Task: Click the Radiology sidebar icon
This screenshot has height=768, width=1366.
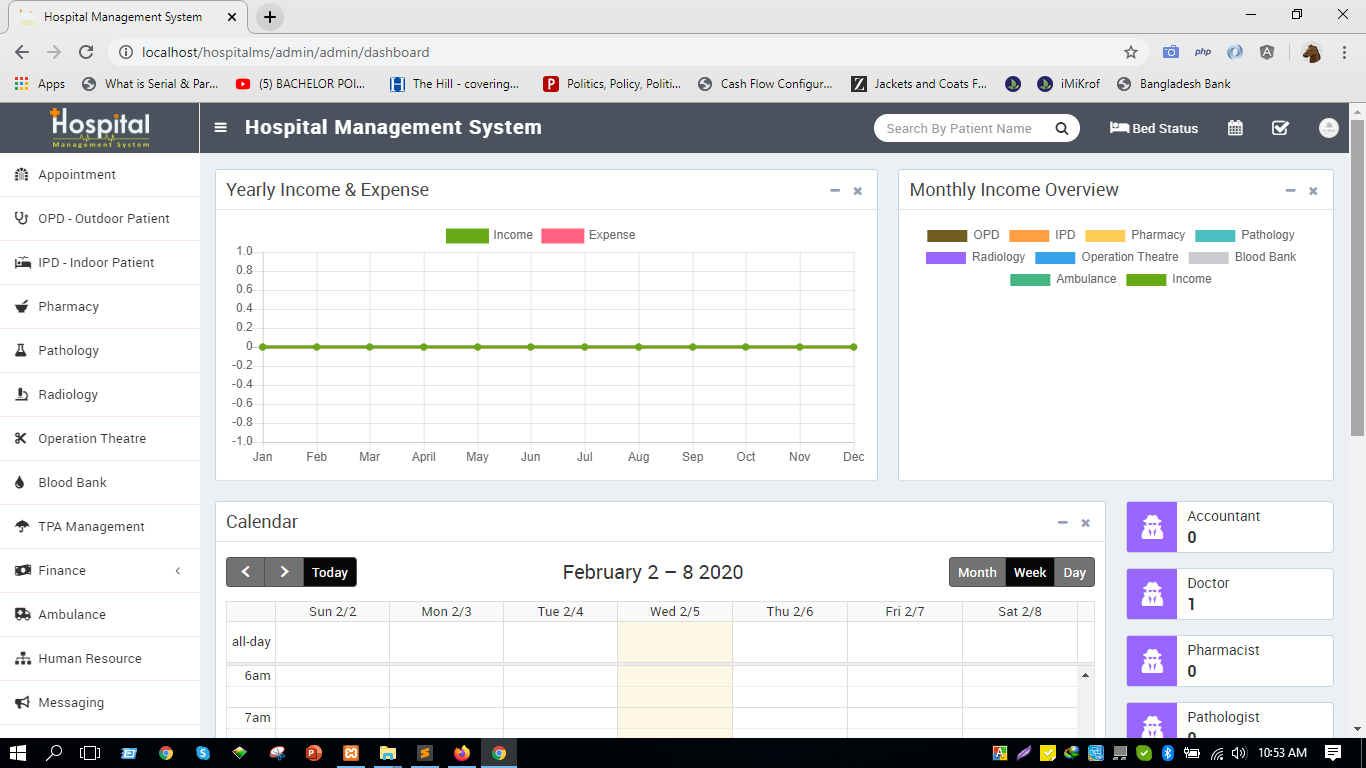Action: (x=21, y=395)
